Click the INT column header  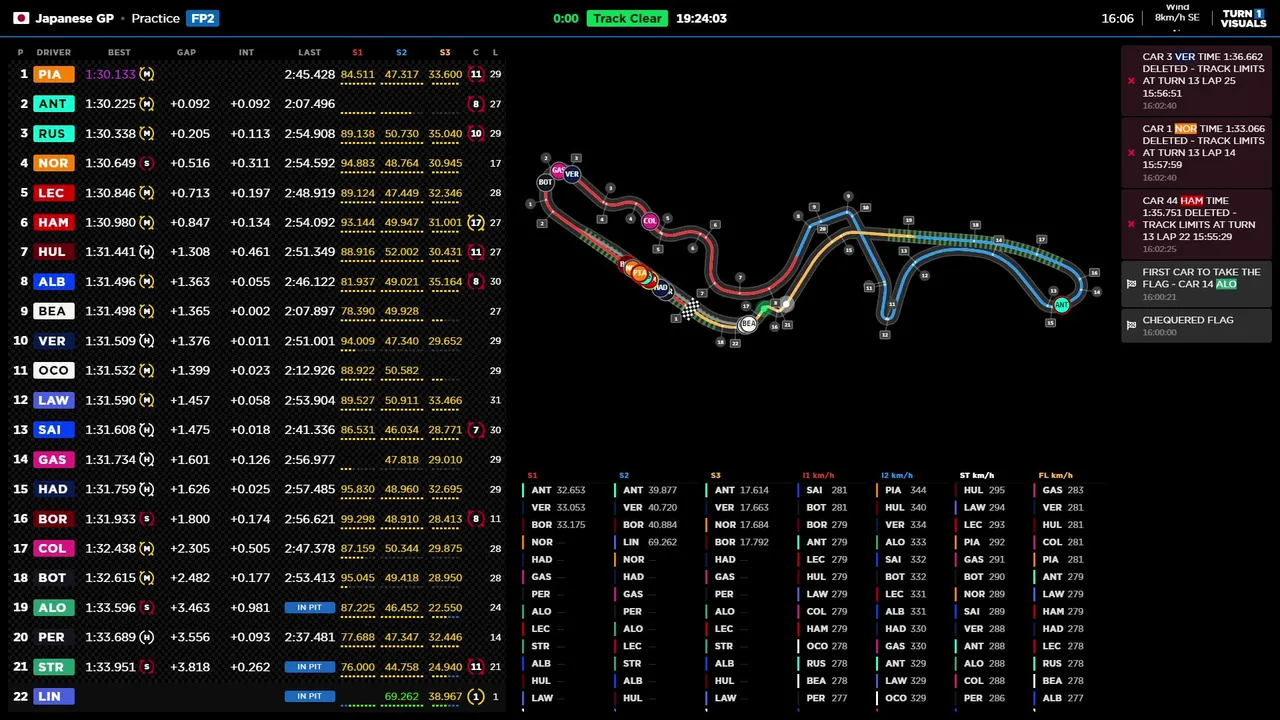point(246,52)
